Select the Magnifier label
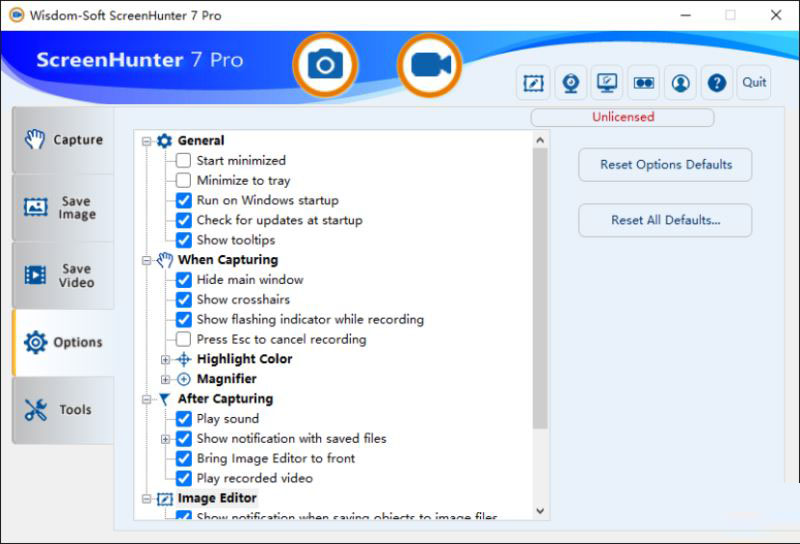Image resolution: width=800 pixels, height=544 pixels. pyautogui.click(x=227, y=379)
